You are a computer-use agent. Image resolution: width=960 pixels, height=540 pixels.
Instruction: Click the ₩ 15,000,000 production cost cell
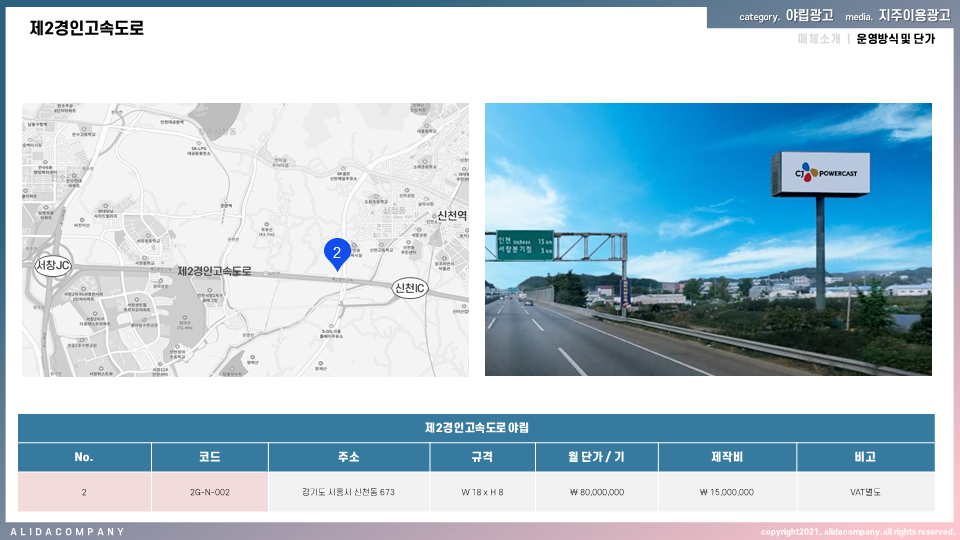coord(727,492)
